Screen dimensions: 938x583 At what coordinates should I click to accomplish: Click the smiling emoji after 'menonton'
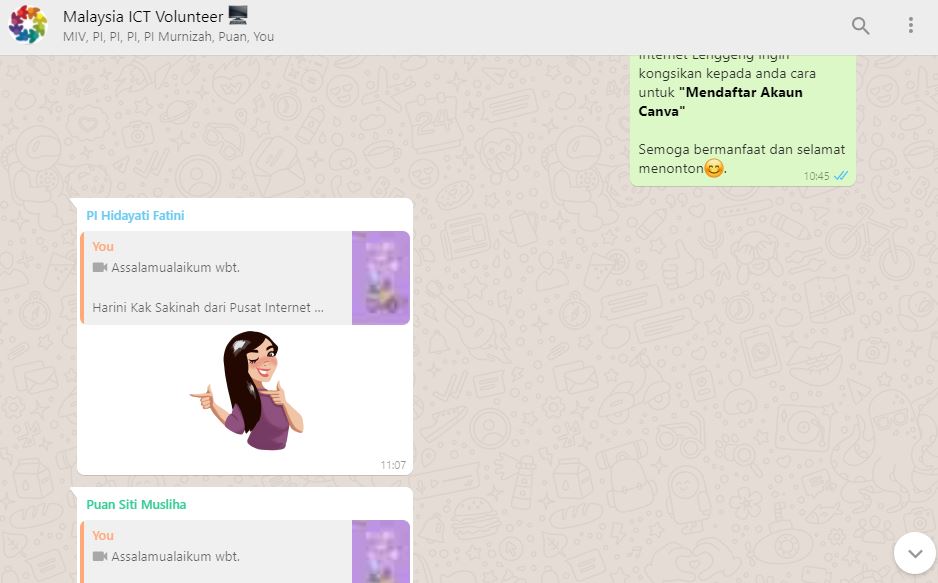pos(713,168)
